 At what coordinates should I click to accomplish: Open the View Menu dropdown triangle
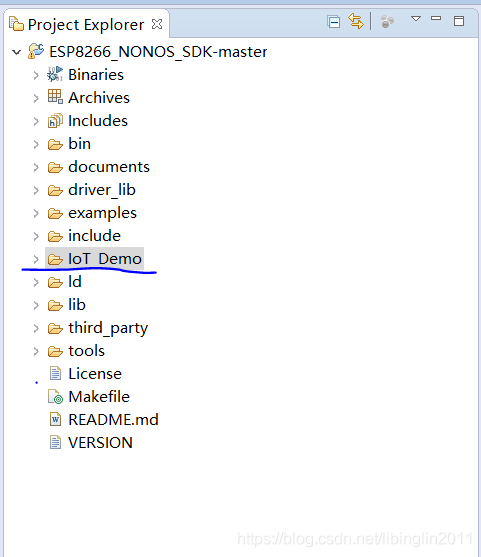(x=416, y=18)
